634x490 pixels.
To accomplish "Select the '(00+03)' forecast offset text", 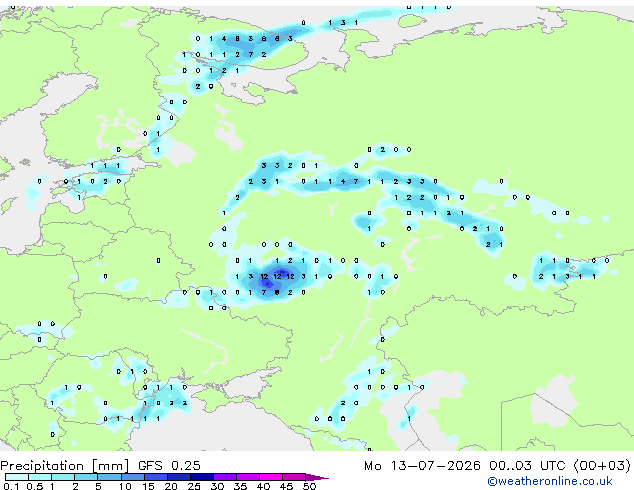I will 602,465.
